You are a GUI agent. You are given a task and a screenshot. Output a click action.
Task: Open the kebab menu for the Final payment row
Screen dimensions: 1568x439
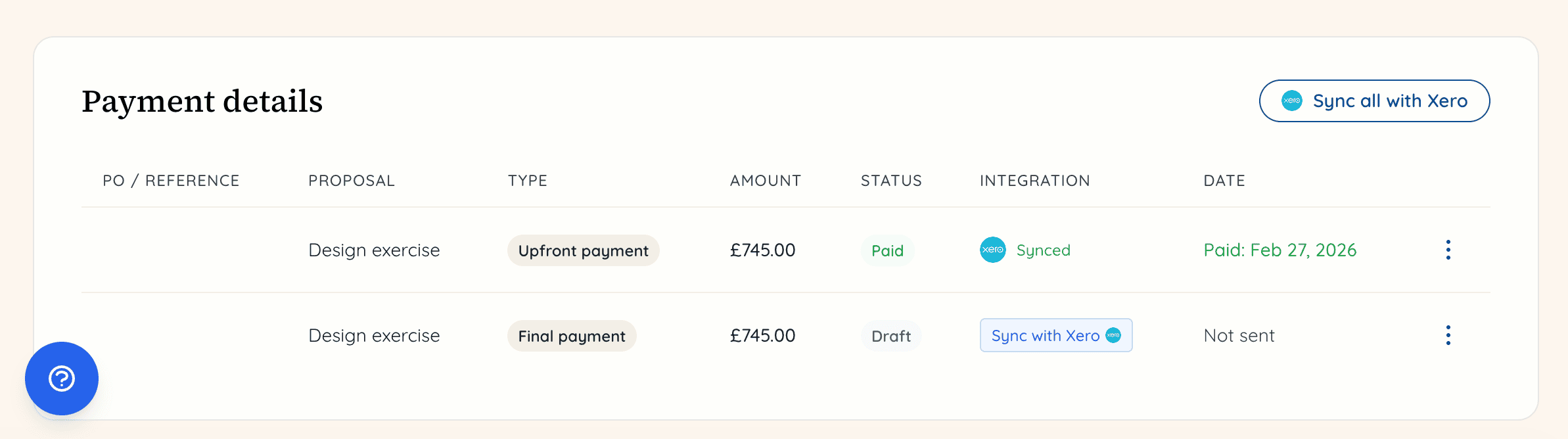point(1448,335)
